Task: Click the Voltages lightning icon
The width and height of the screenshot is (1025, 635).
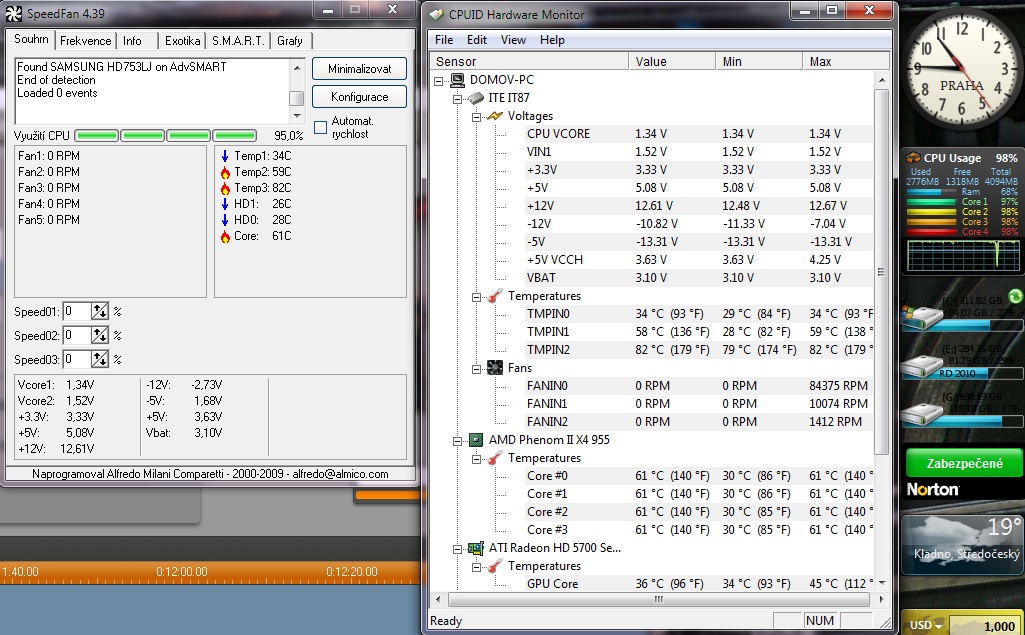Action: pos(494,116)
